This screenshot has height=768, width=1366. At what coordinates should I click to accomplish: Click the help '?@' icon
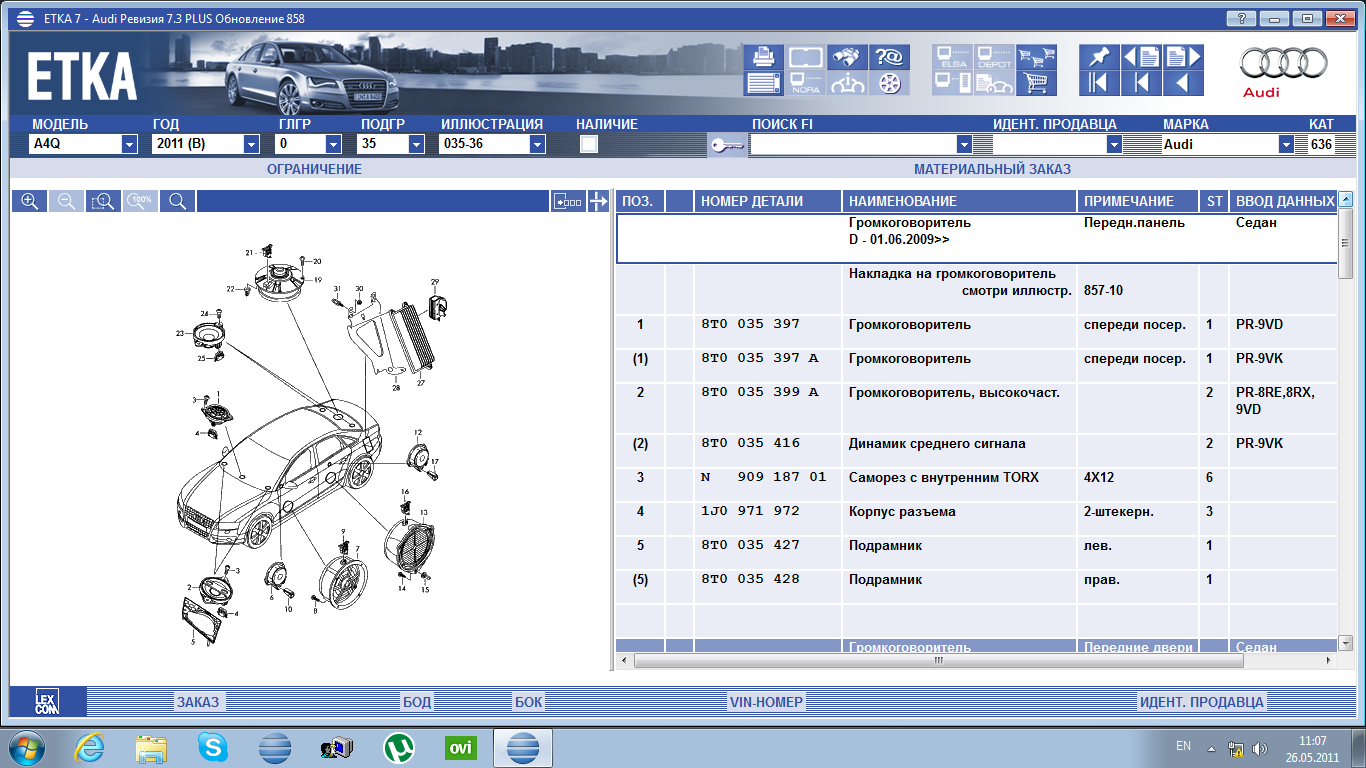889,57
